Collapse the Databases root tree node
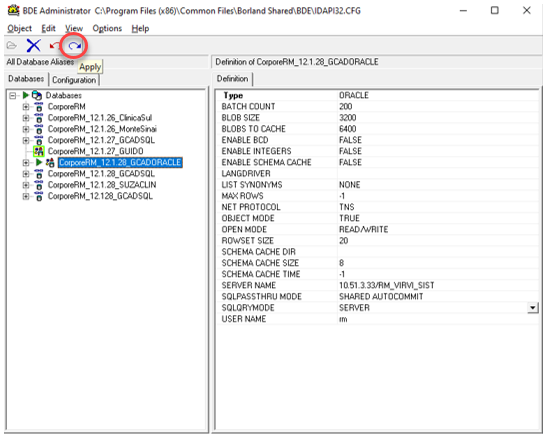543x434 pixels. [x=13, y=95]
